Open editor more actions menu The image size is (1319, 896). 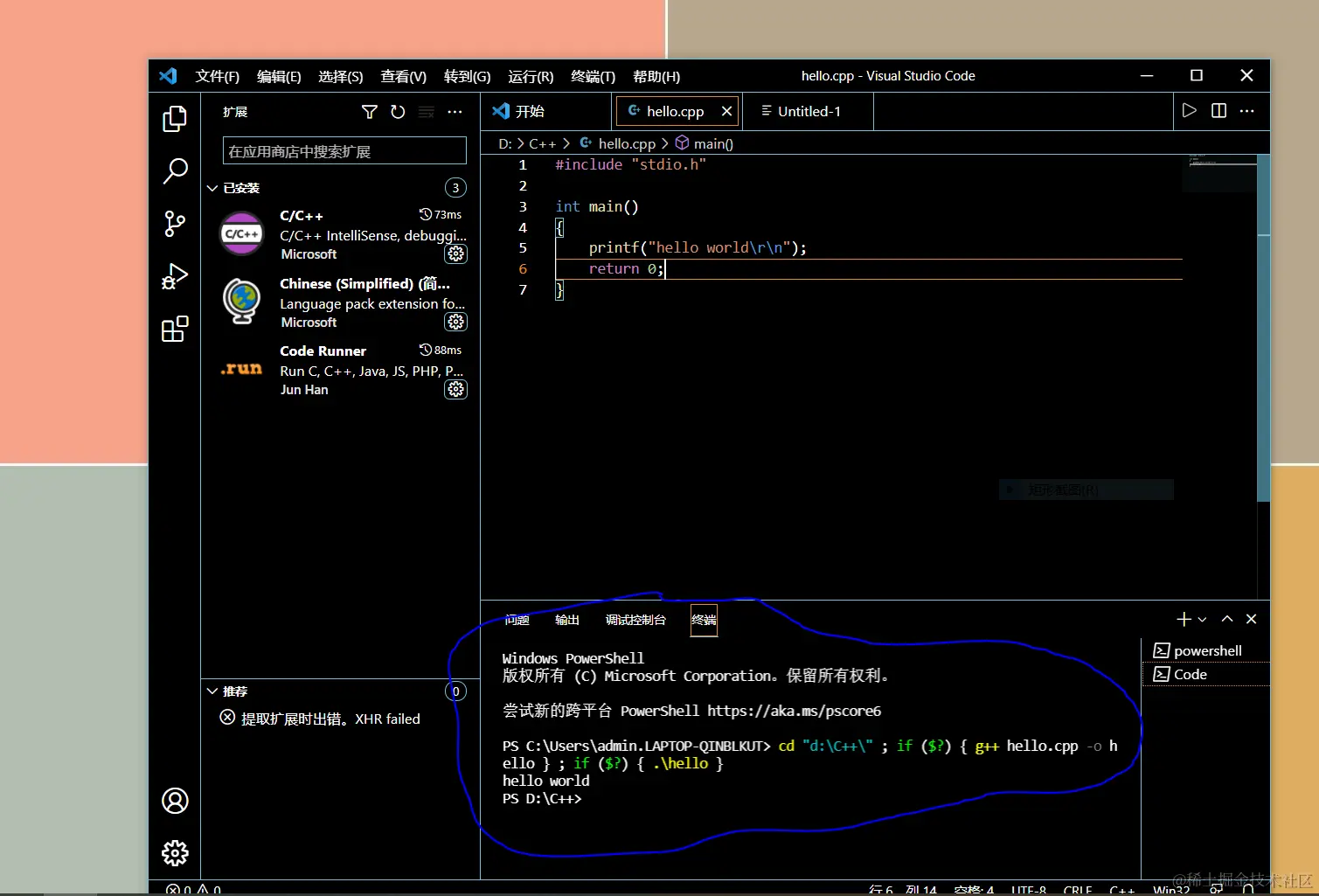[1247, 111]
